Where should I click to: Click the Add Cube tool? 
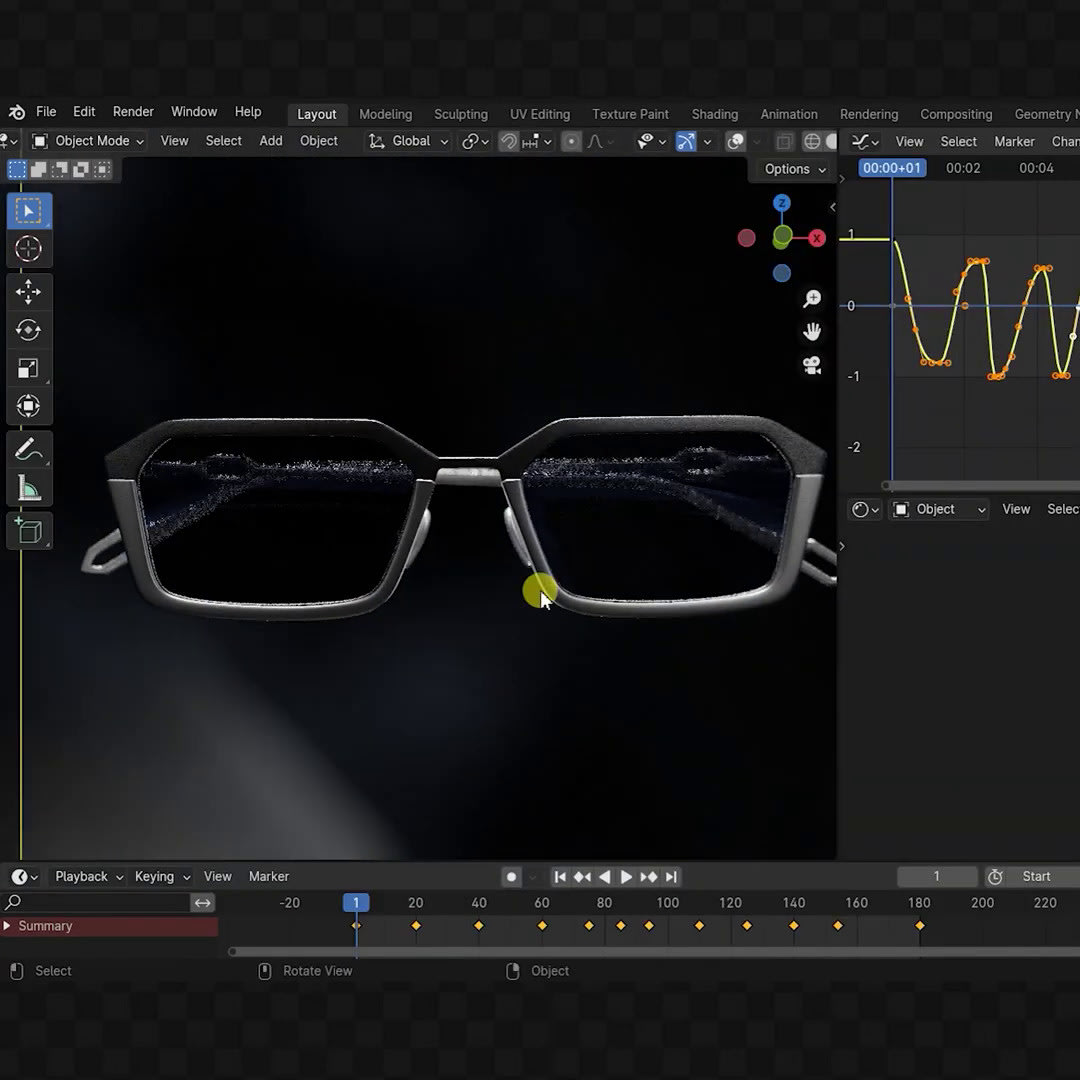tap(28, 530)
